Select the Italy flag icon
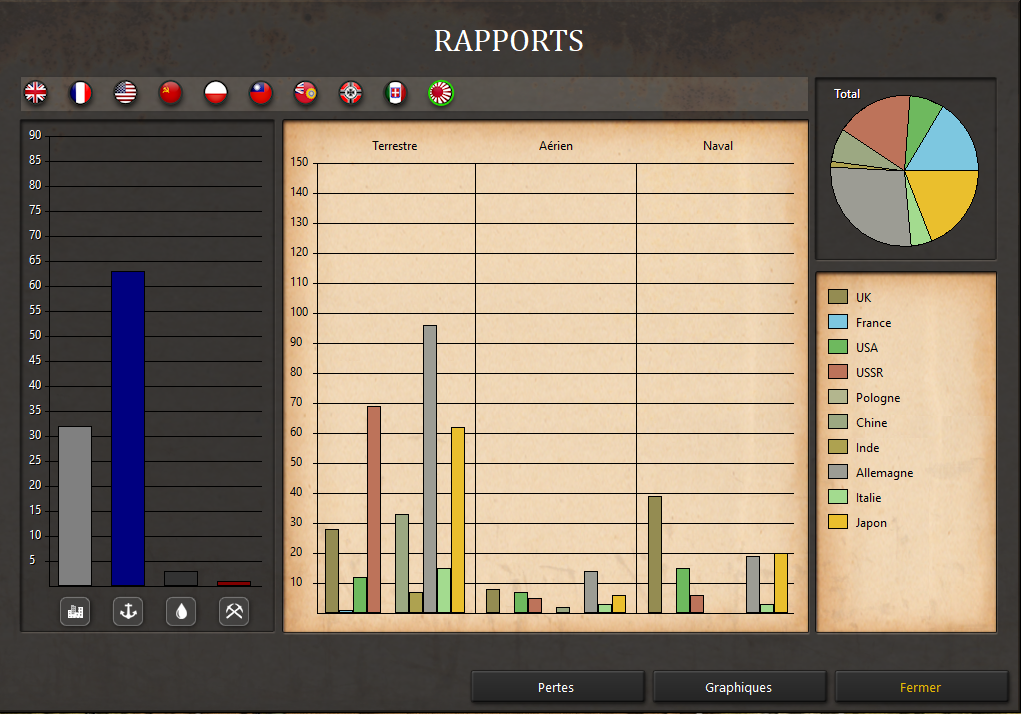Screen dimensions: 1021x714 (395, 92)
